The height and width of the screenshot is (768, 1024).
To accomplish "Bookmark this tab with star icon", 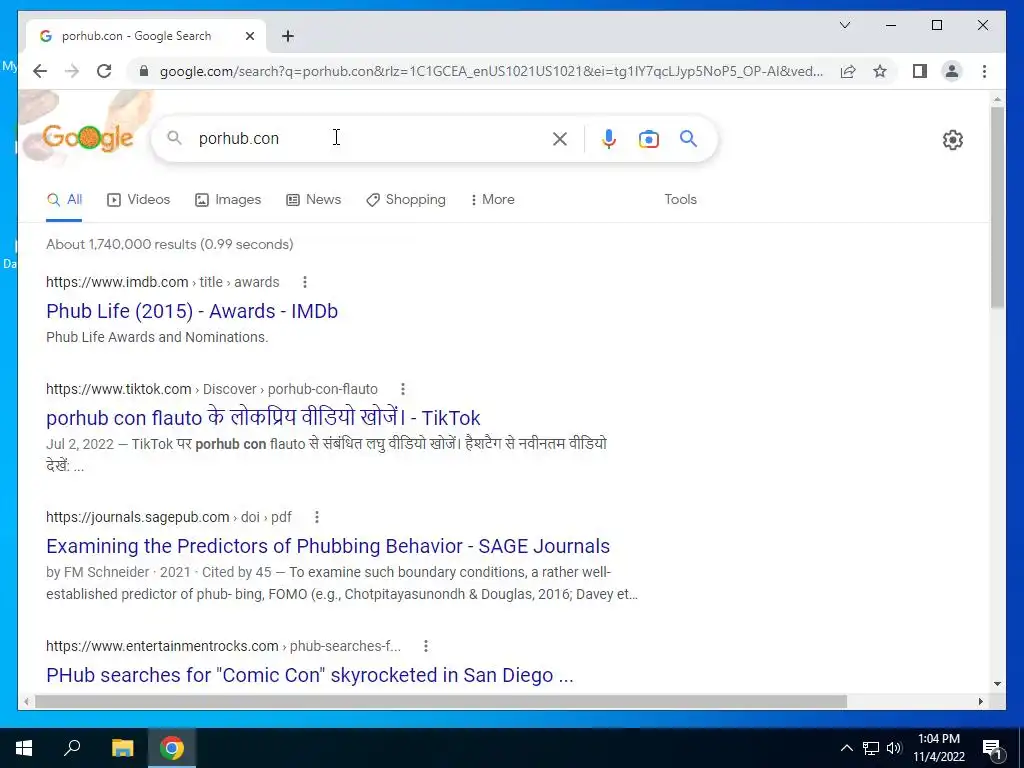I will click(880, 71).
